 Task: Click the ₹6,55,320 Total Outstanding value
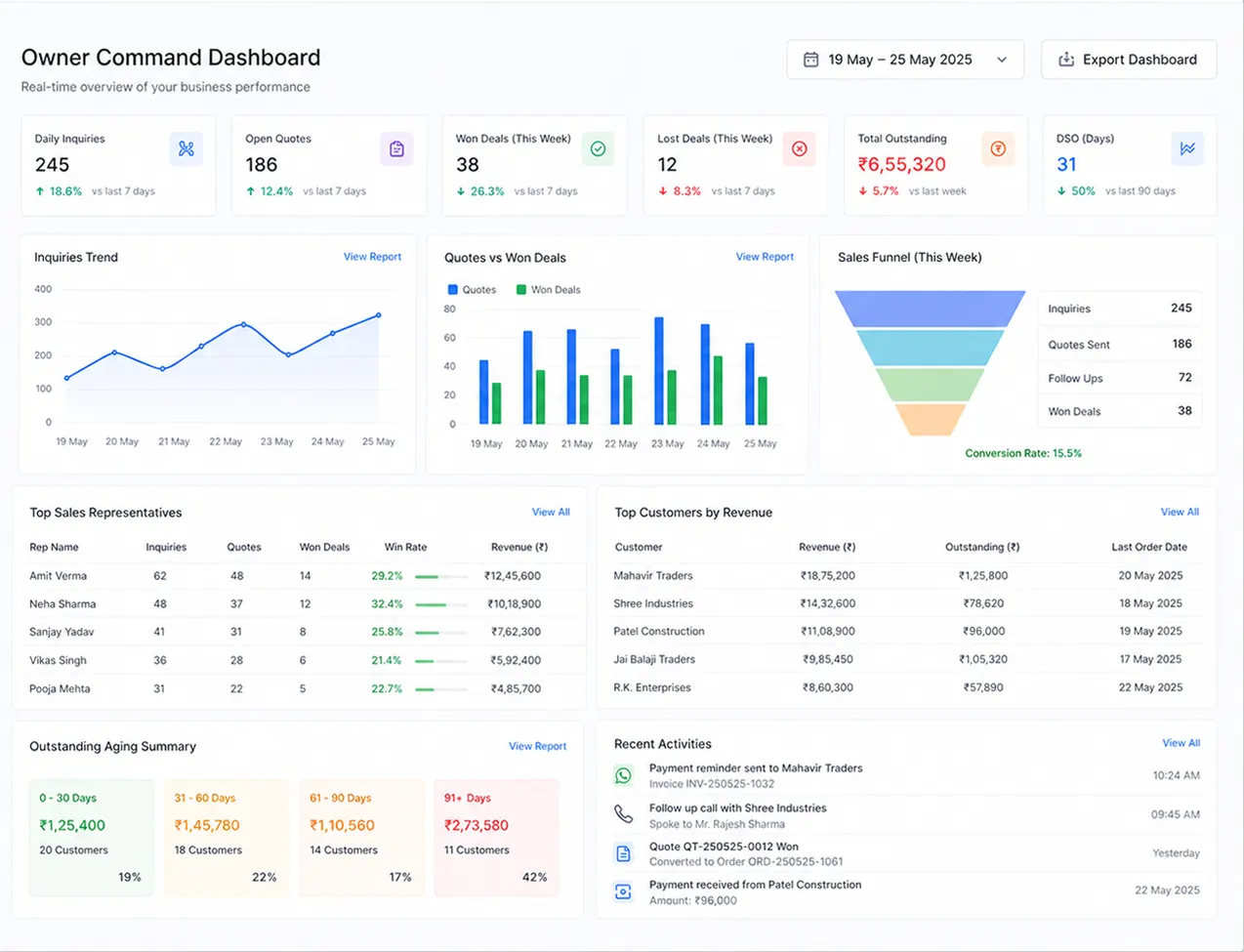pos(902,165)
